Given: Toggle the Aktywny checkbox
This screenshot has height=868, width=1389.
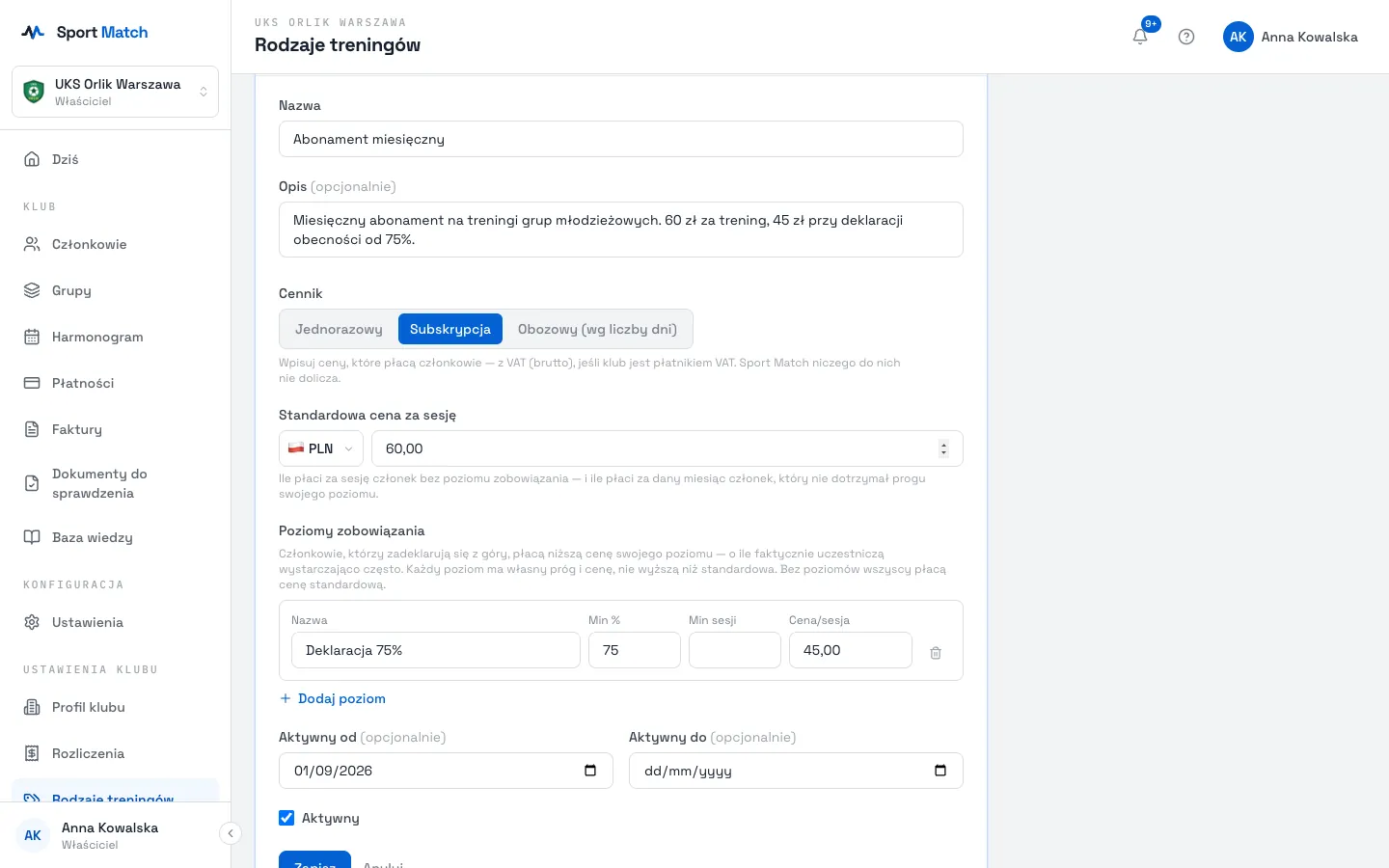Looking at the screenshot, I should [286, 818].
